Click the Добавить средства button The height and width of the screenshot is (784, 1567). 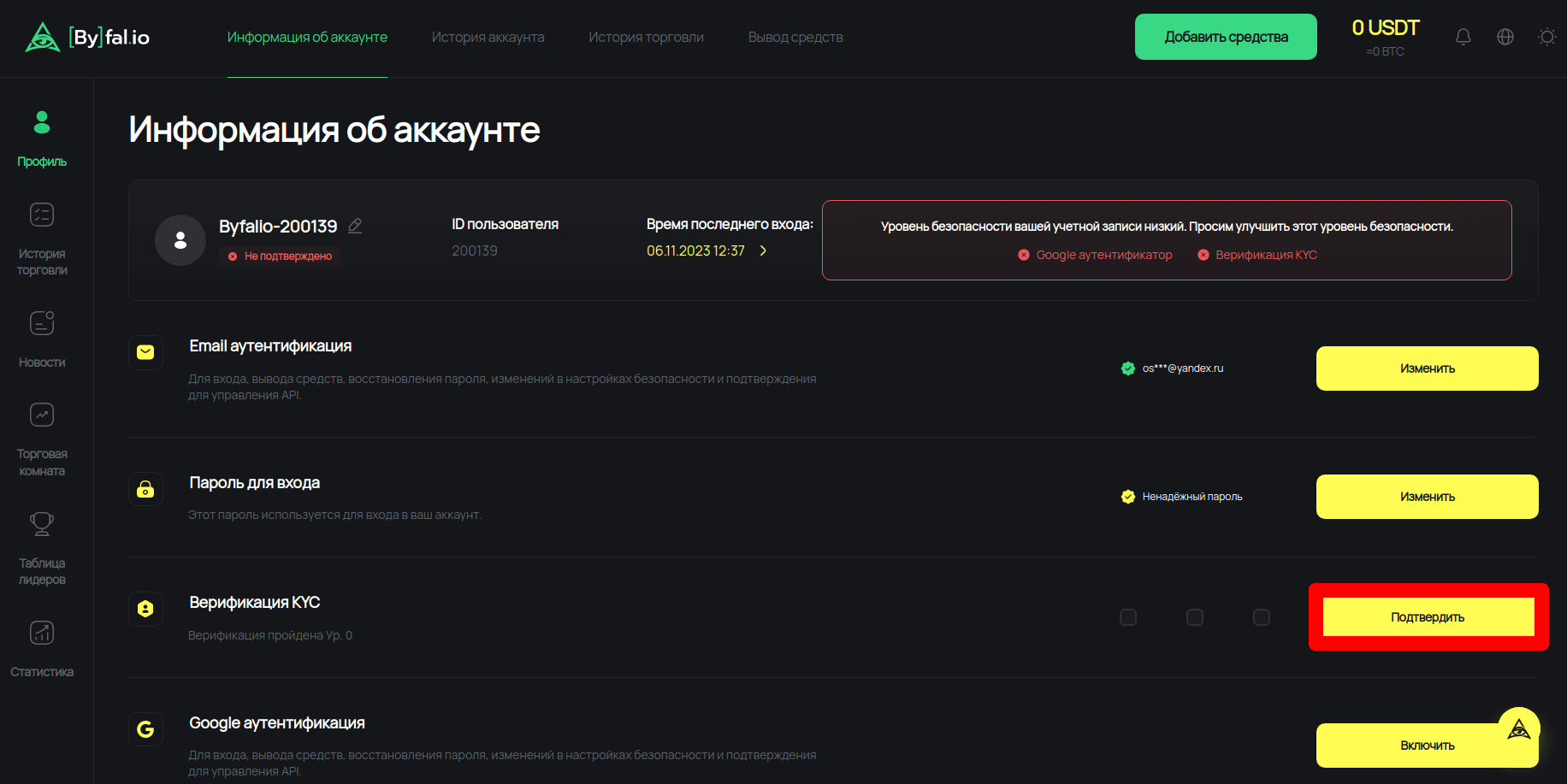tap(1225, 37)
